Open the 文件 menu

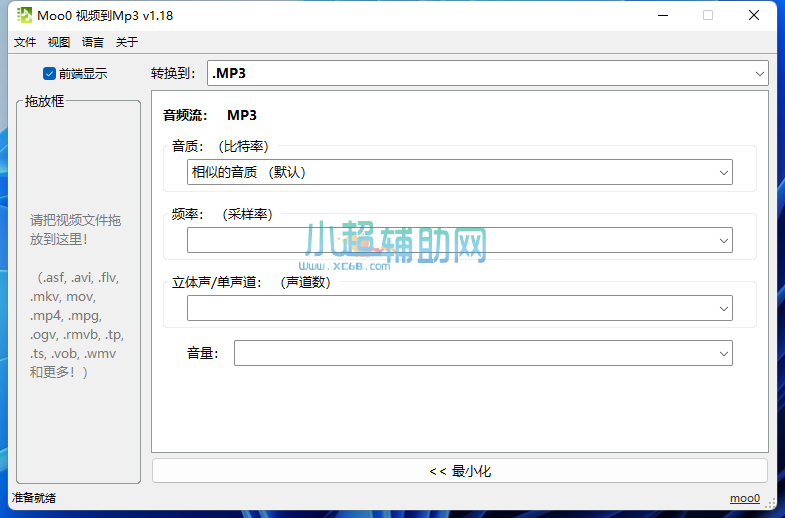tap(25, 42)
